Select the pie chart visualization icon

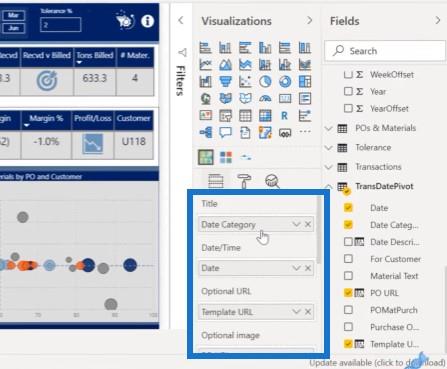click(265, 82)
